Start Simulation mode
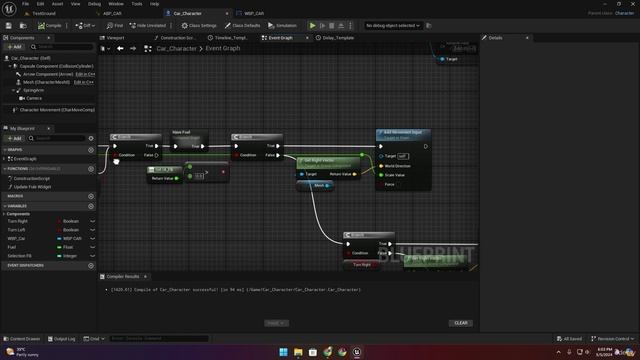The image size is (640, 360). 282,26
